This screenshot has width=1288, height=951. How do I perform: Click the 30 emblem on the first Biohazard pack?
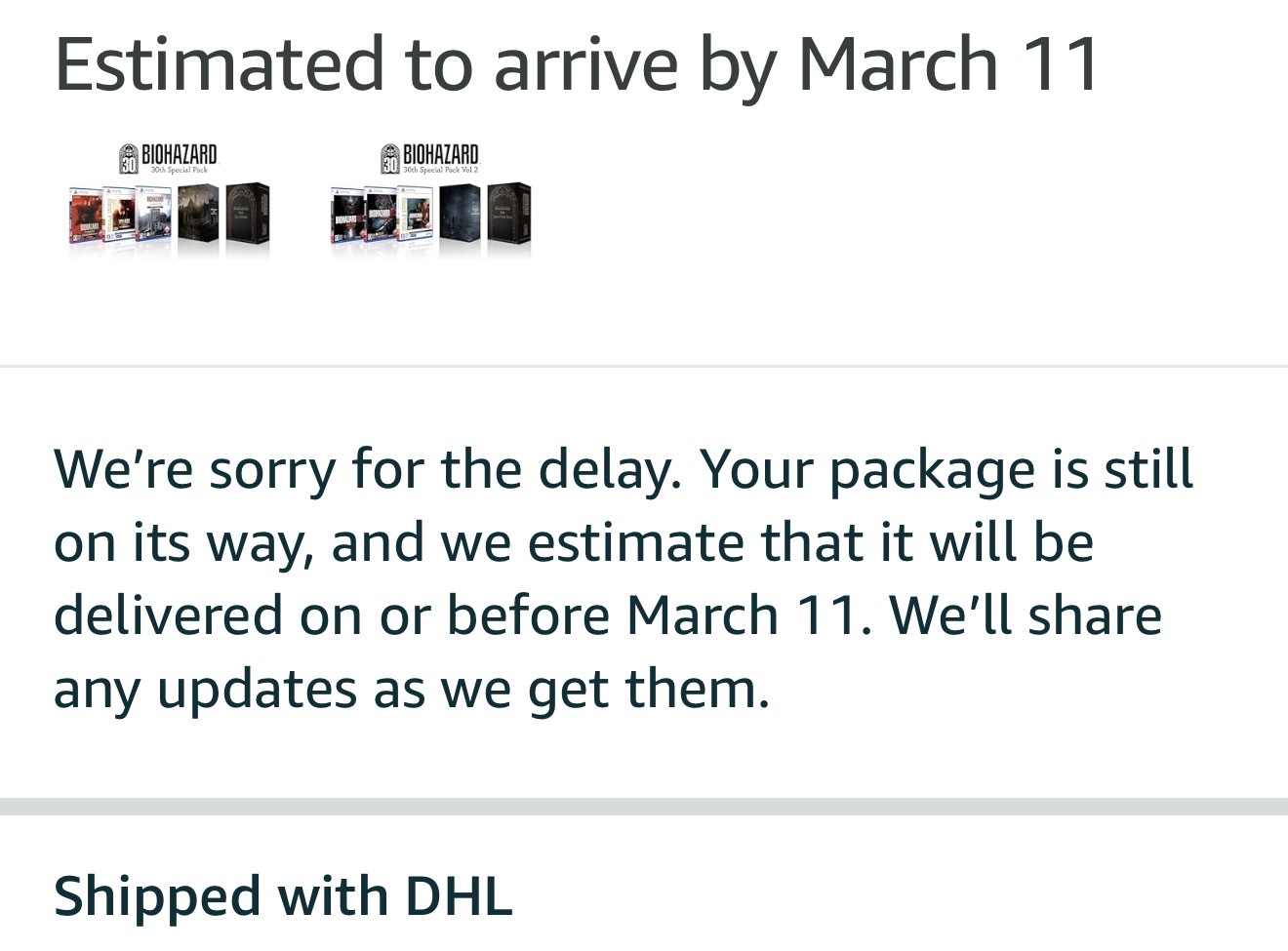129,159
